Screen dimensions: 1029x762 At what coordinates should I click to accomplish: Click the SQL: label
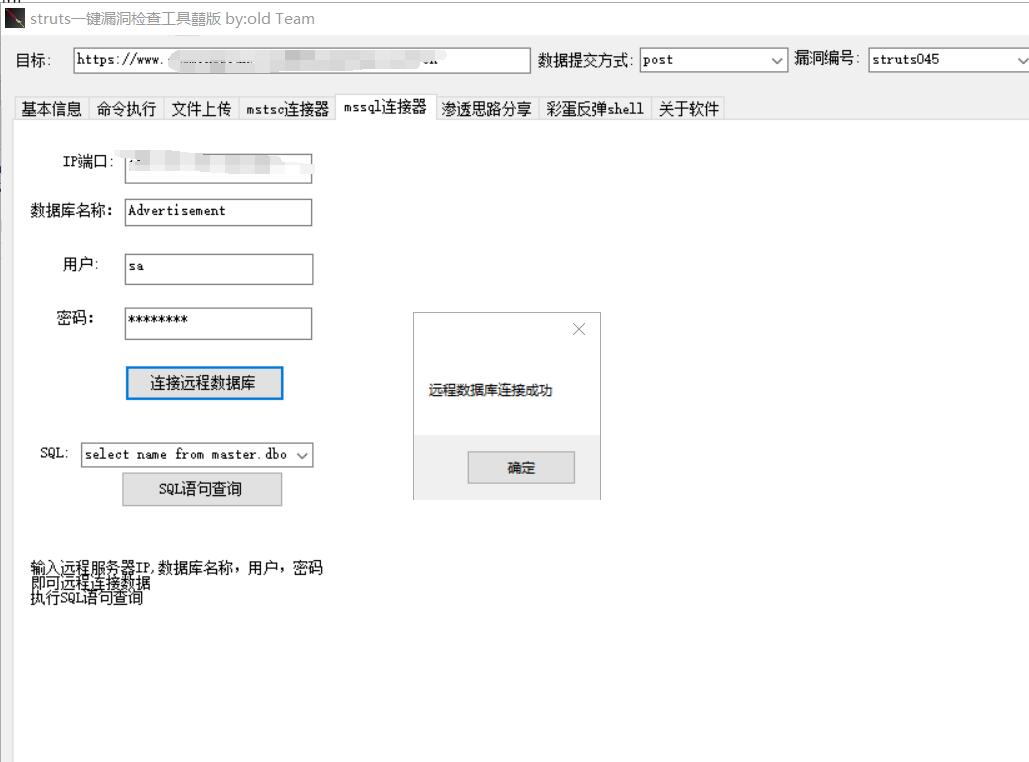(54, 453)
